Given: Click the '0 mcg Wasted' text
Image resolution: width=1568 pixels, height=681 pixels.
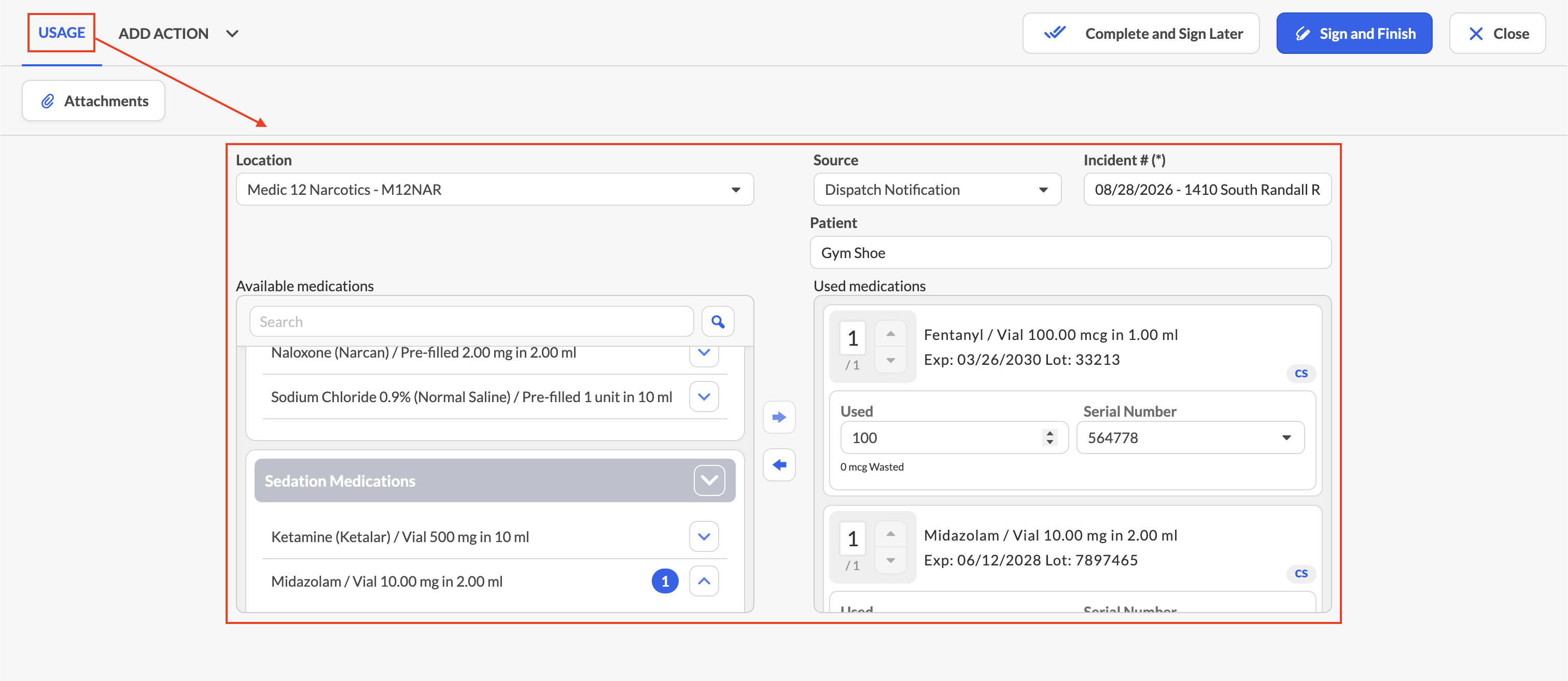Looking at the screenshot, I should (x=872, y=467).
